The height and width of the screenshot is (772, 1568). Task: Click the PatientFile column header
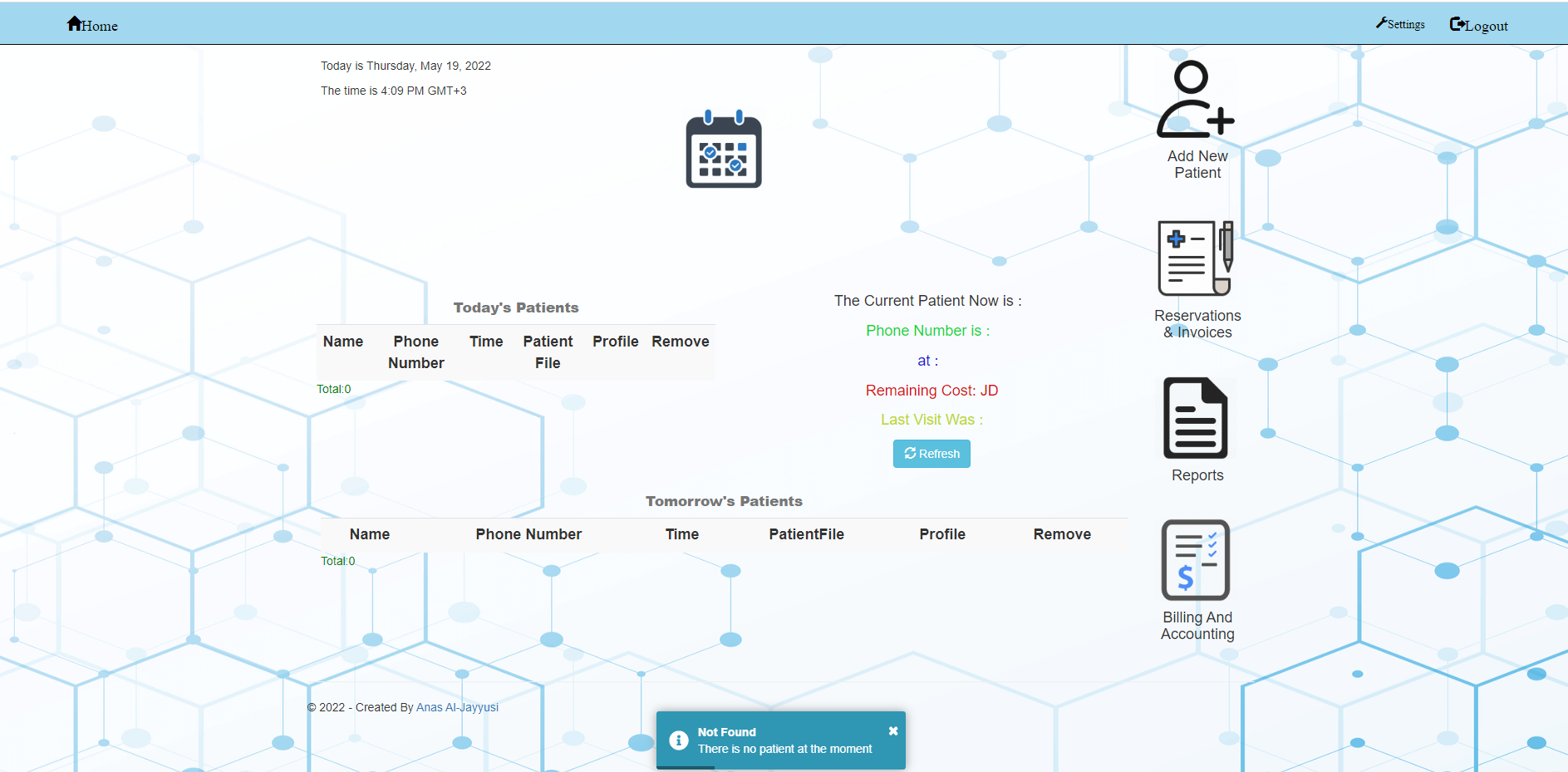tap(807, 534)
